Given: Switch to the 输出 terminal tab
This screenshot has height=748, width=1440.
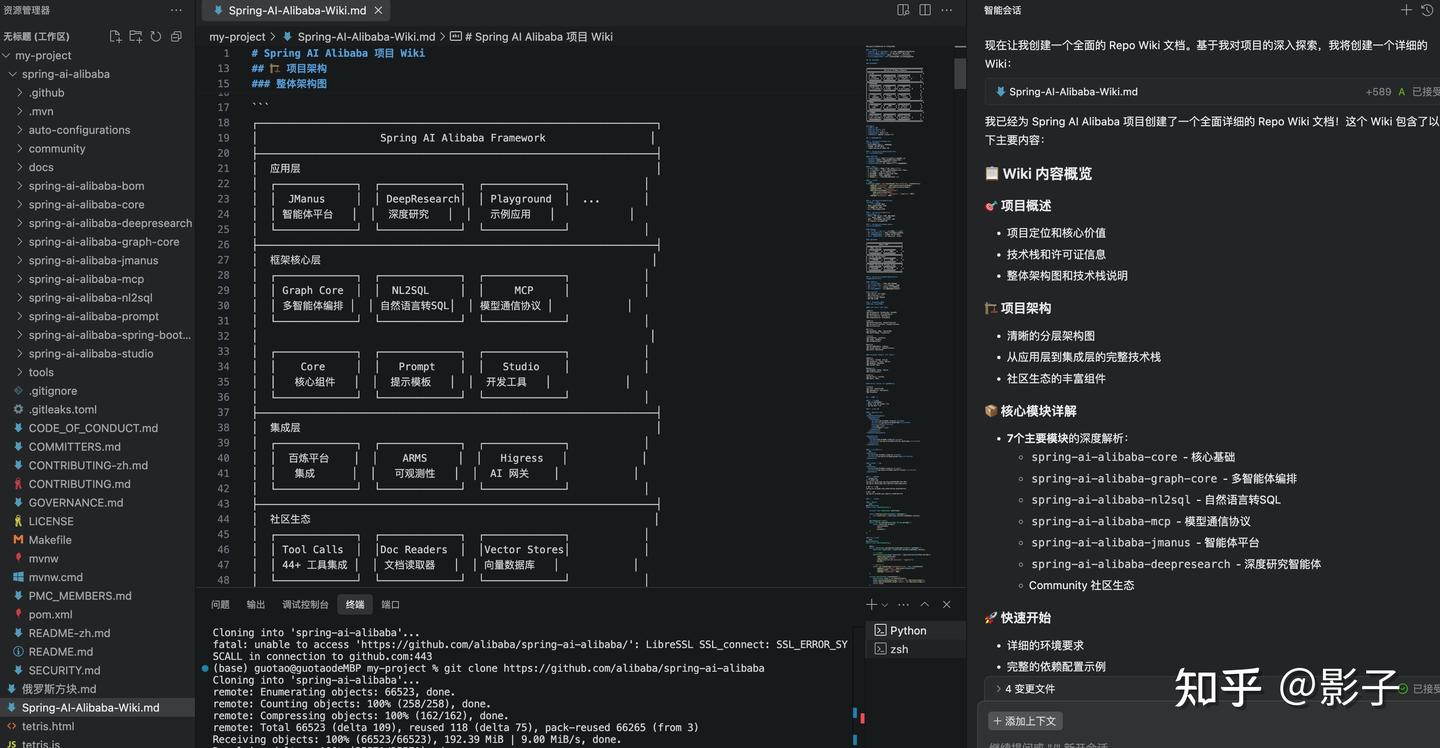Looking at the screenshot, I should (255, 604).
